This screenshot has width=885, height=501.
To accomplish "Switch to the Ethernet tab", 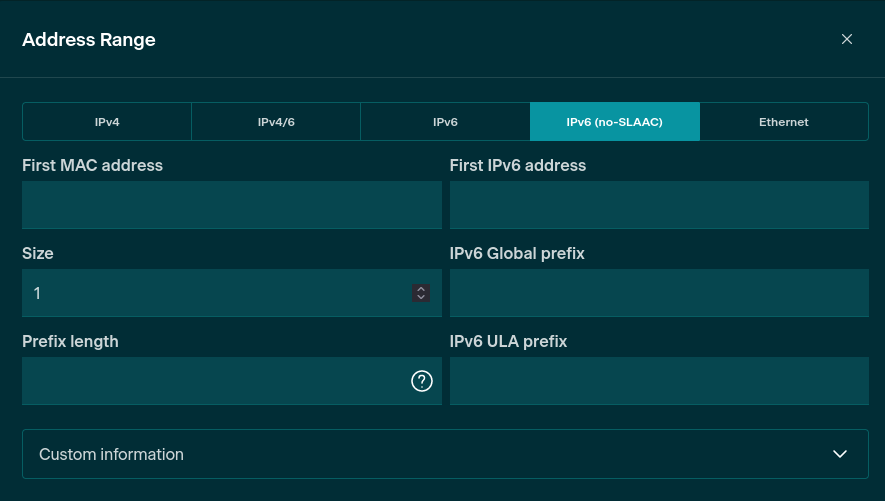I will tap(783, 122).
